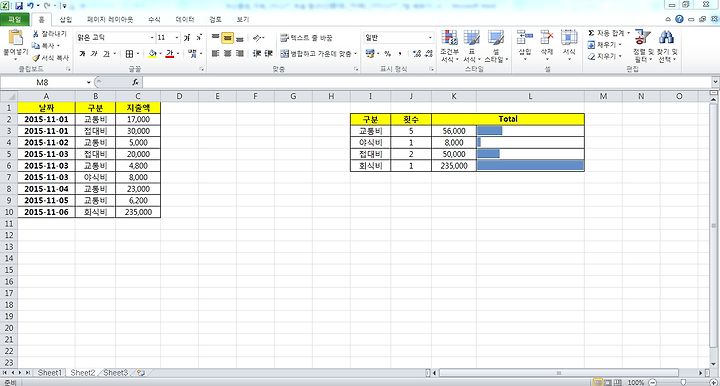The height and width of the screenshot is (386, 720).
Task: Click the increase decimal icon
Action: [x=417, y=54]
